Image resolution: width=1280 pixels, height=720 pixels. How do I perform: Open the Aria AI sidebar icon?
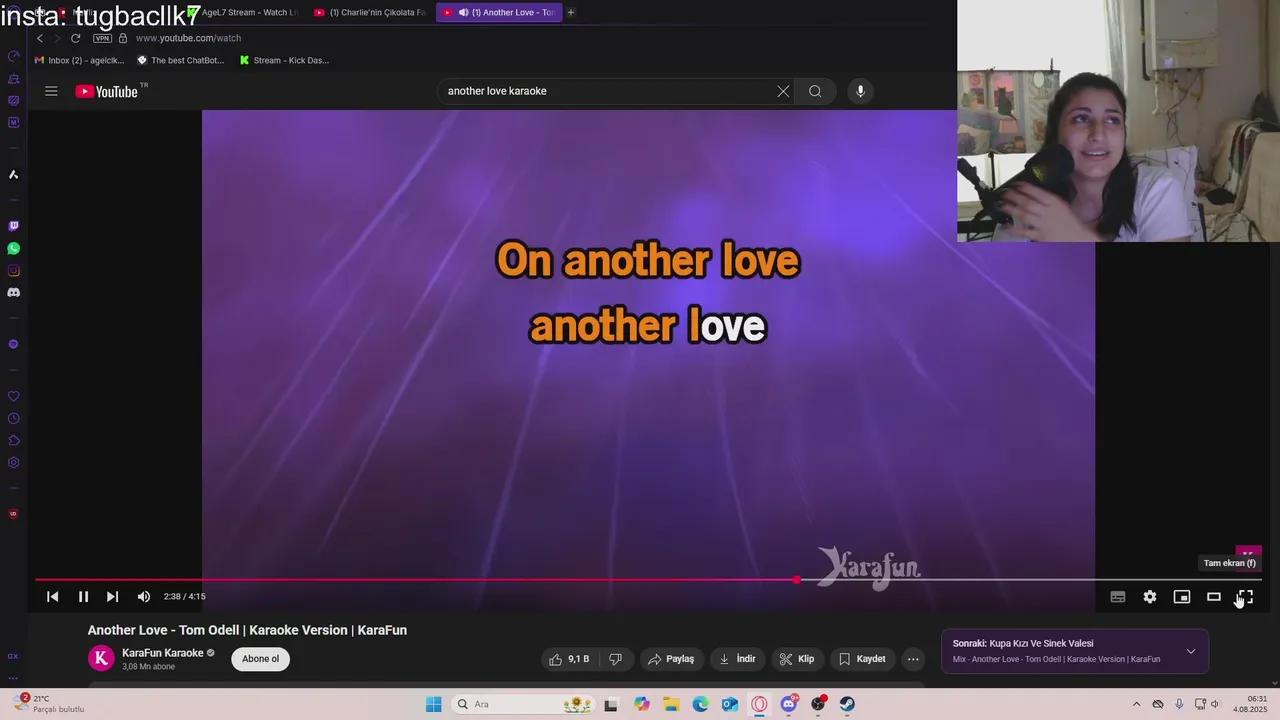(x=14, y=174)
